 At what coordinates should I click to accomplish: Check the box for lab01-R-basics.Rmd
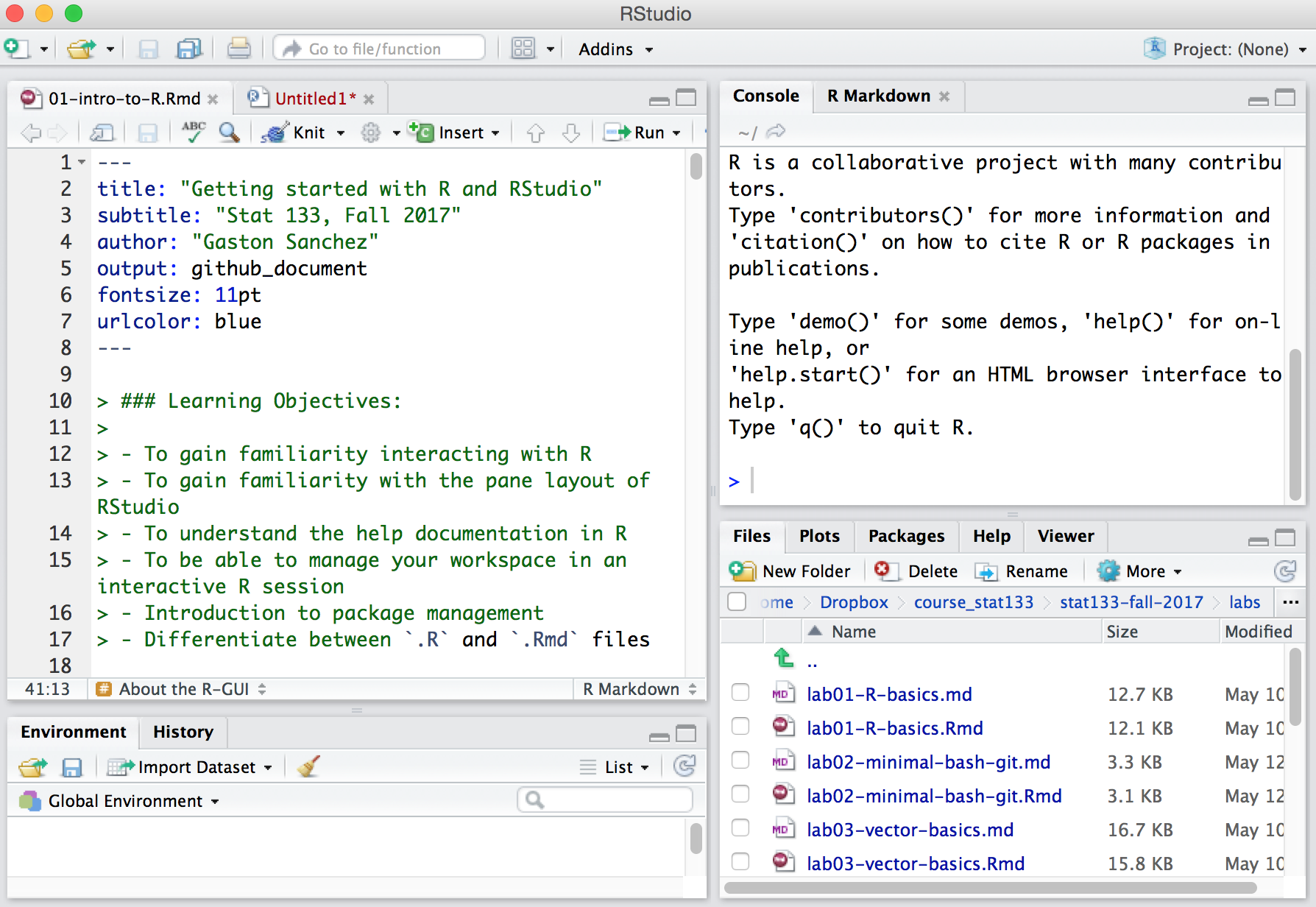click(740, 727)
